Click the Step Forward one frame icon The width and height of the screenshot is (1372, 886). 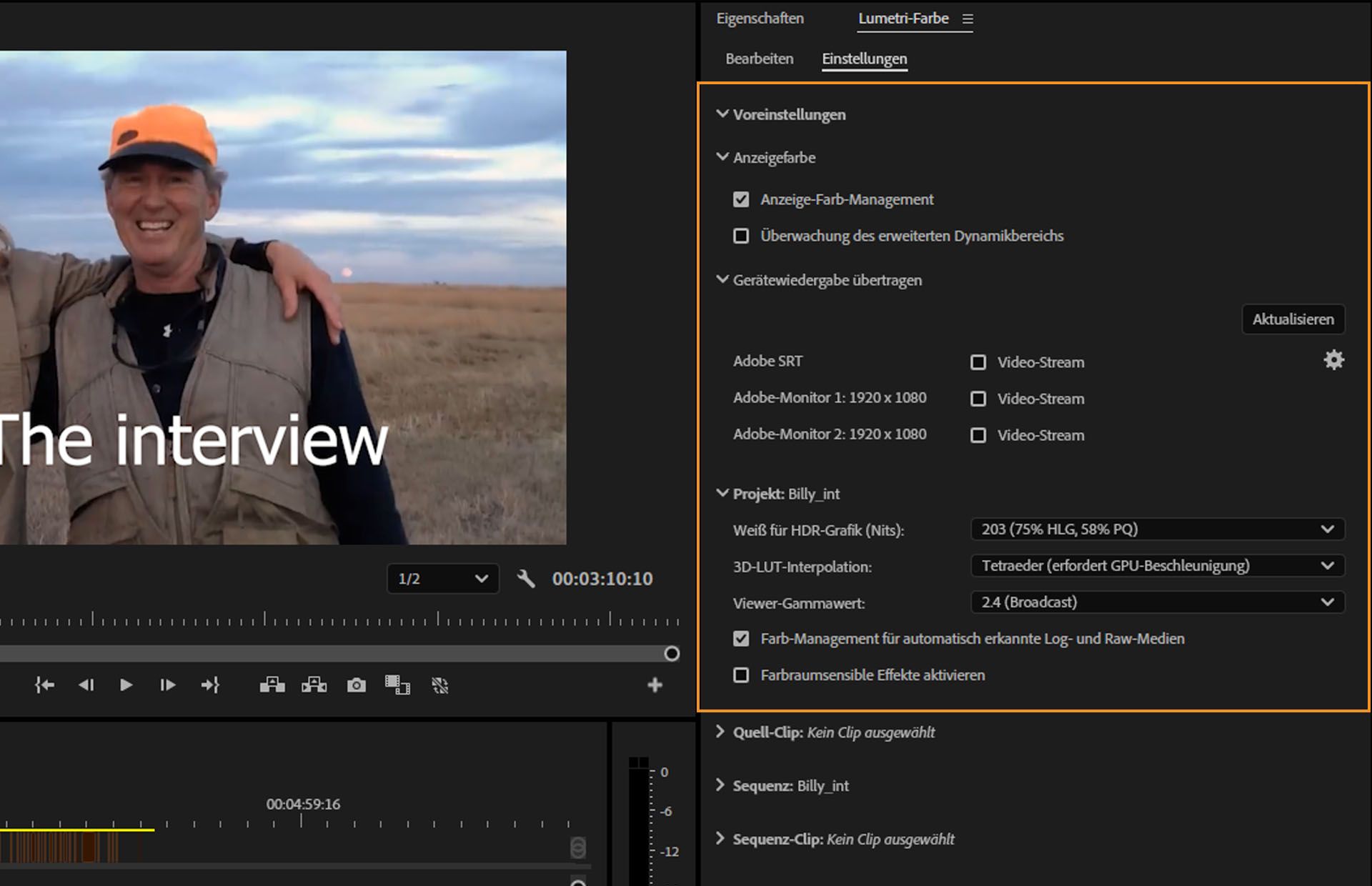tap(167, 685)
